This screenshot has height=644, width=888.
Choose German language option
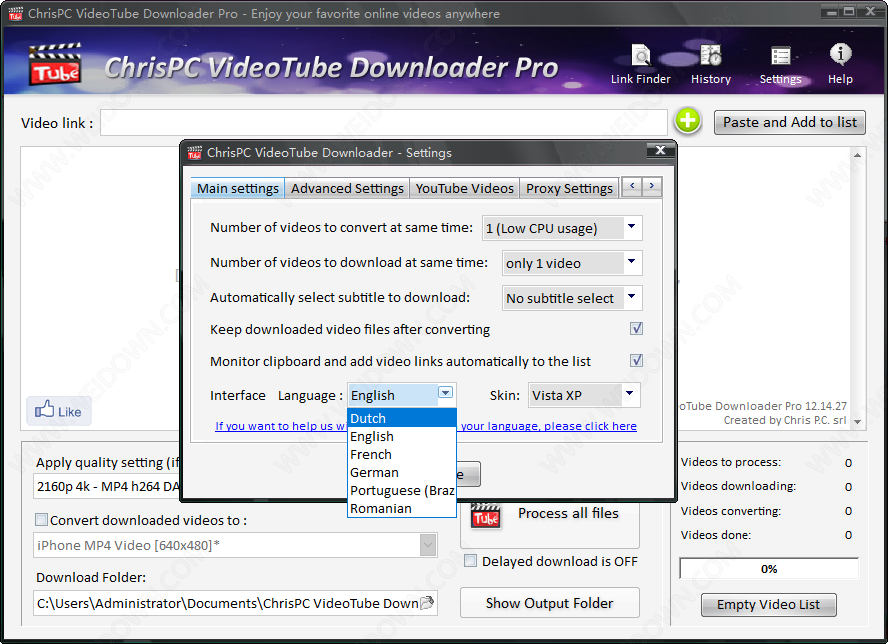402,472
